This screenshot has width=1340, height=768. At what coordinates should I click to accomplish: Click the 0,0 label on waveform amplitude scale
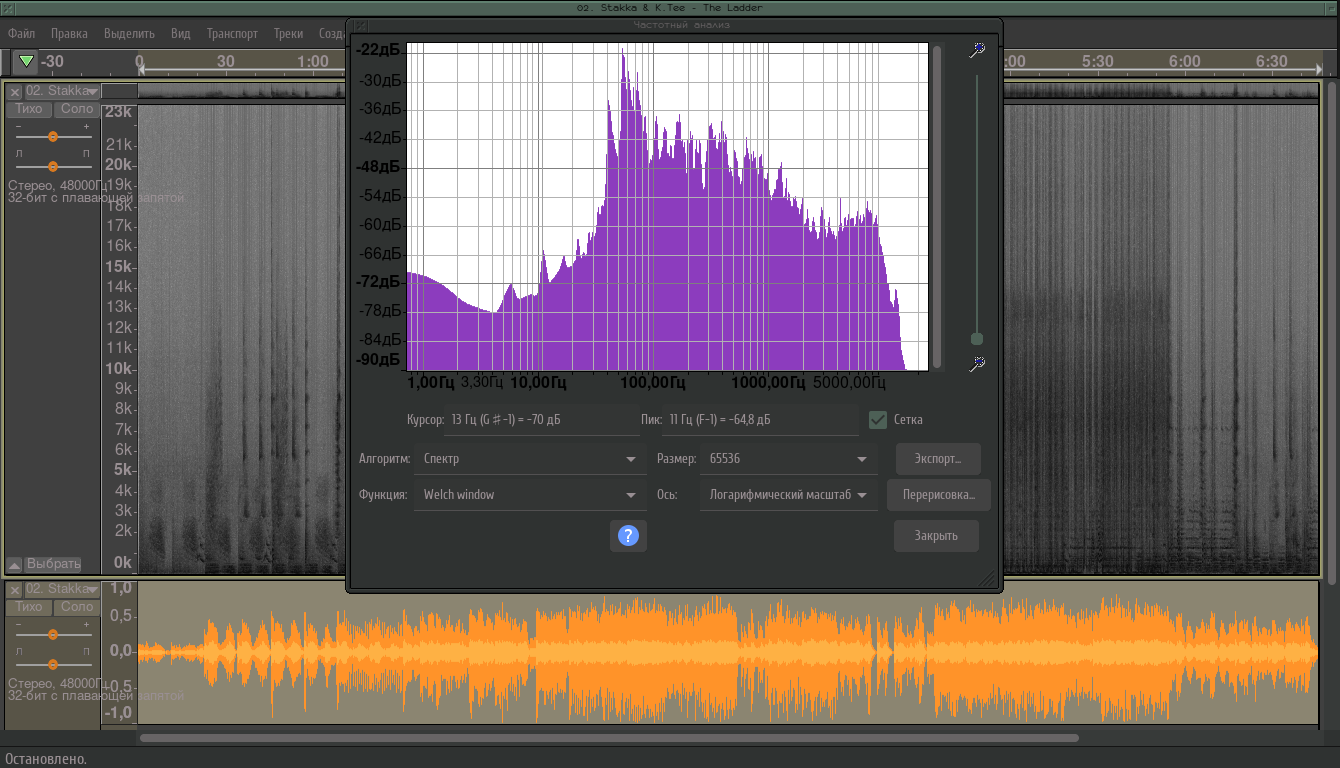121,651
